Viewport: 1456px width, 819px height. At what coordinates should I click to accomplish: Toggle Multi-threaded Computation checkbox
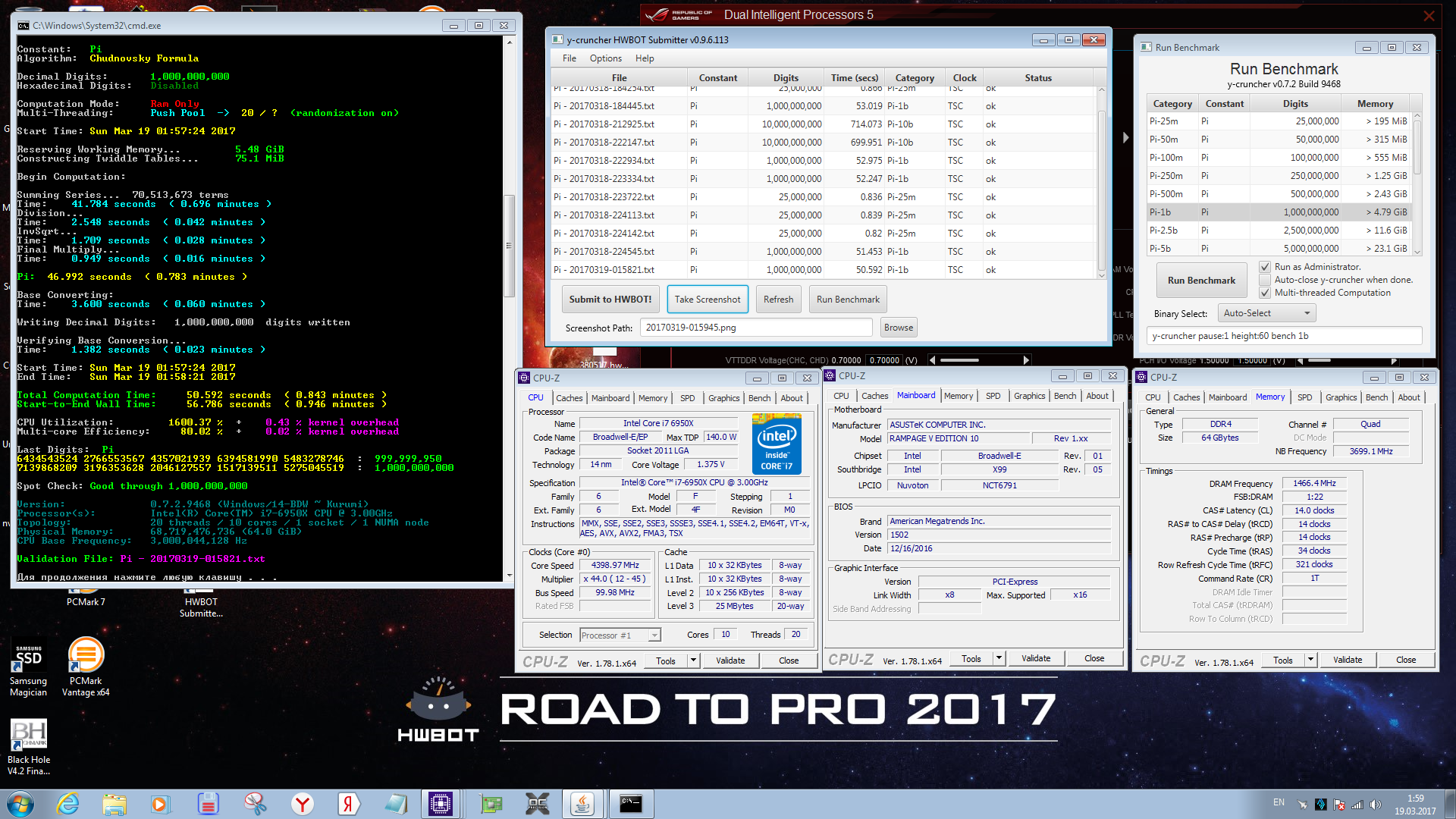point(1265,293)
